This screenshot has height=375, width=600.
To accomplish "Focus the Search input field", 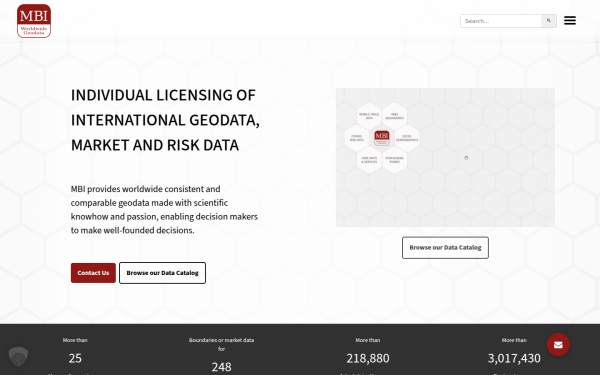I will (x=501, y=21).
